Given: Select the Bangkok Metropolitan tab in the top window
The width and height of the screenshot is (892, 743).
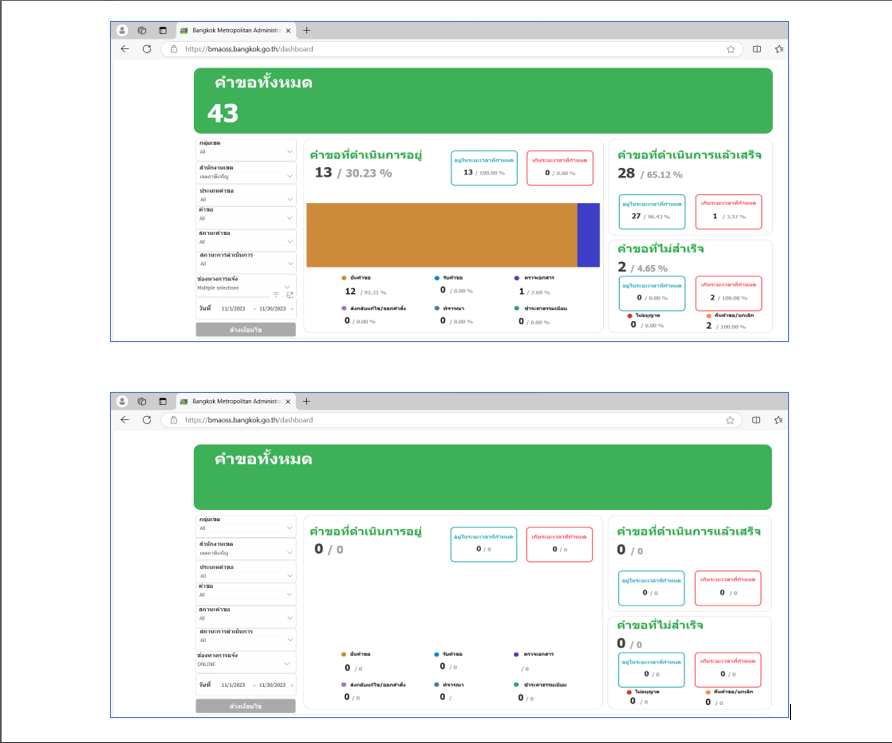Looking at the screenshot, I should tap(230, 31).
